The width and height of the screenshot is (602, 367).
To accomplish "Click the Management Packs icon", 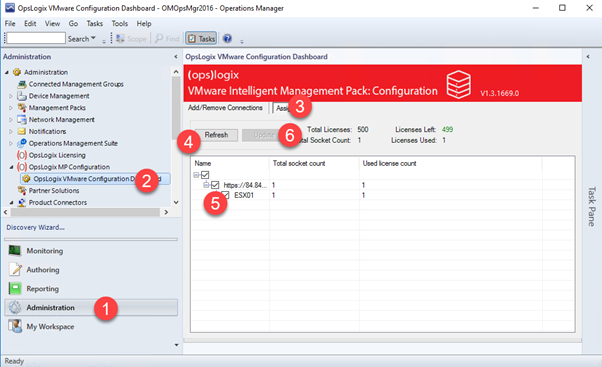I will coord(22,107).
